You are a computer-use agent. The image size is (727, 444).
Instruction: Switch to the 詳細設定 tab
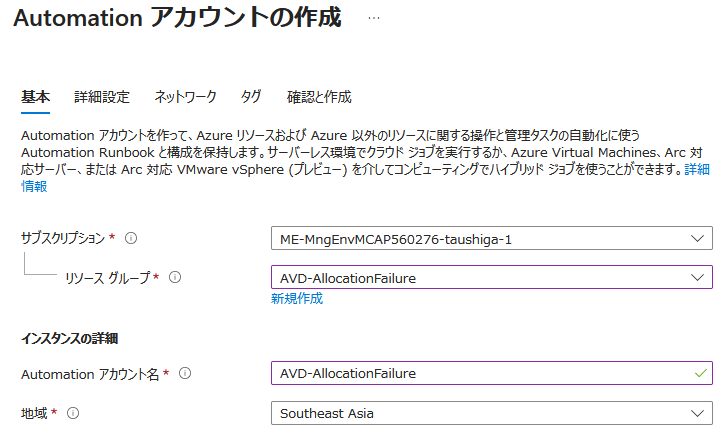(x=102, y=97)
